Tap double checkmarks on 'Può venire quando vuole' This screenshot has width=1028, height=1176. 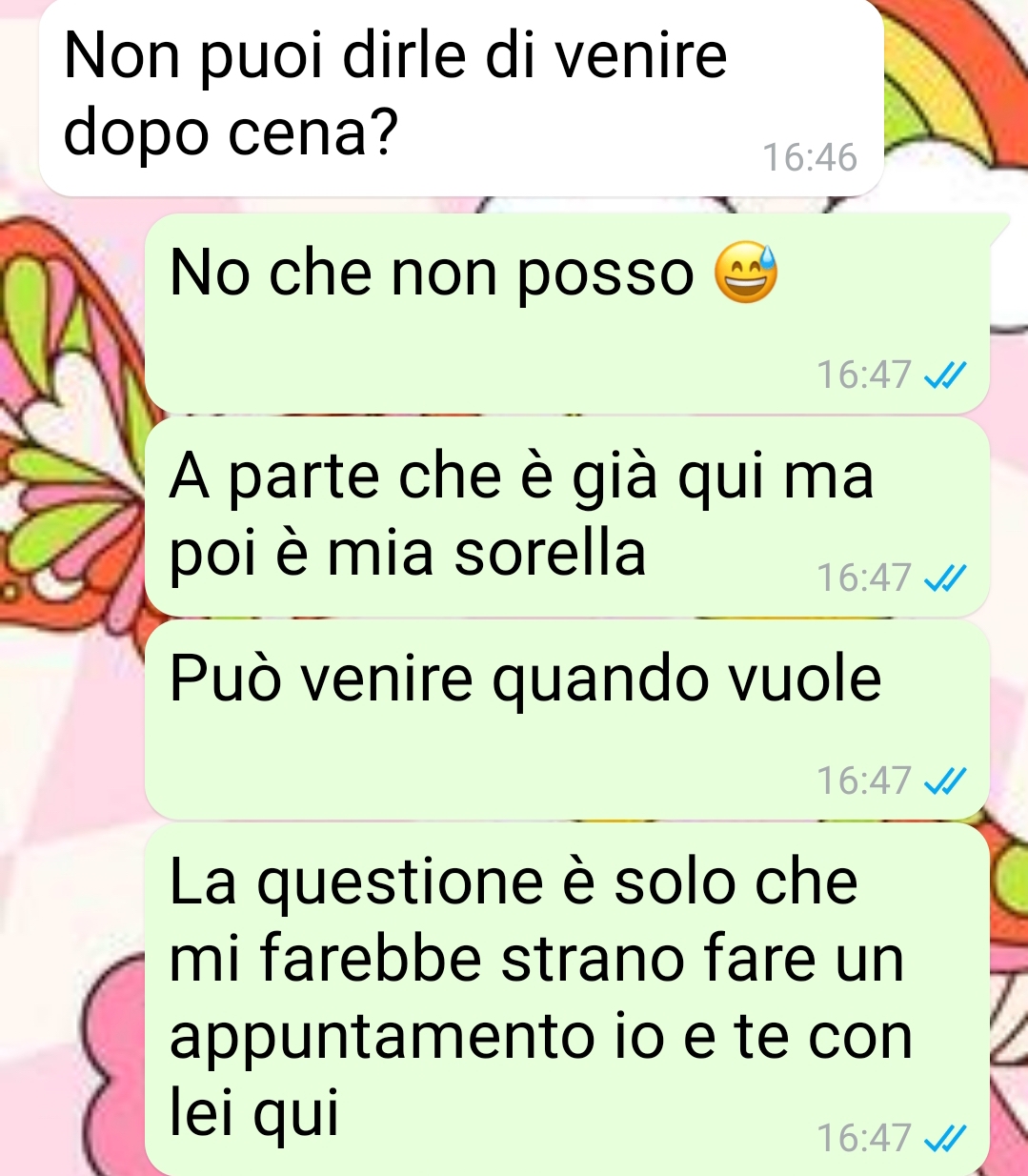tap(946, 781)
